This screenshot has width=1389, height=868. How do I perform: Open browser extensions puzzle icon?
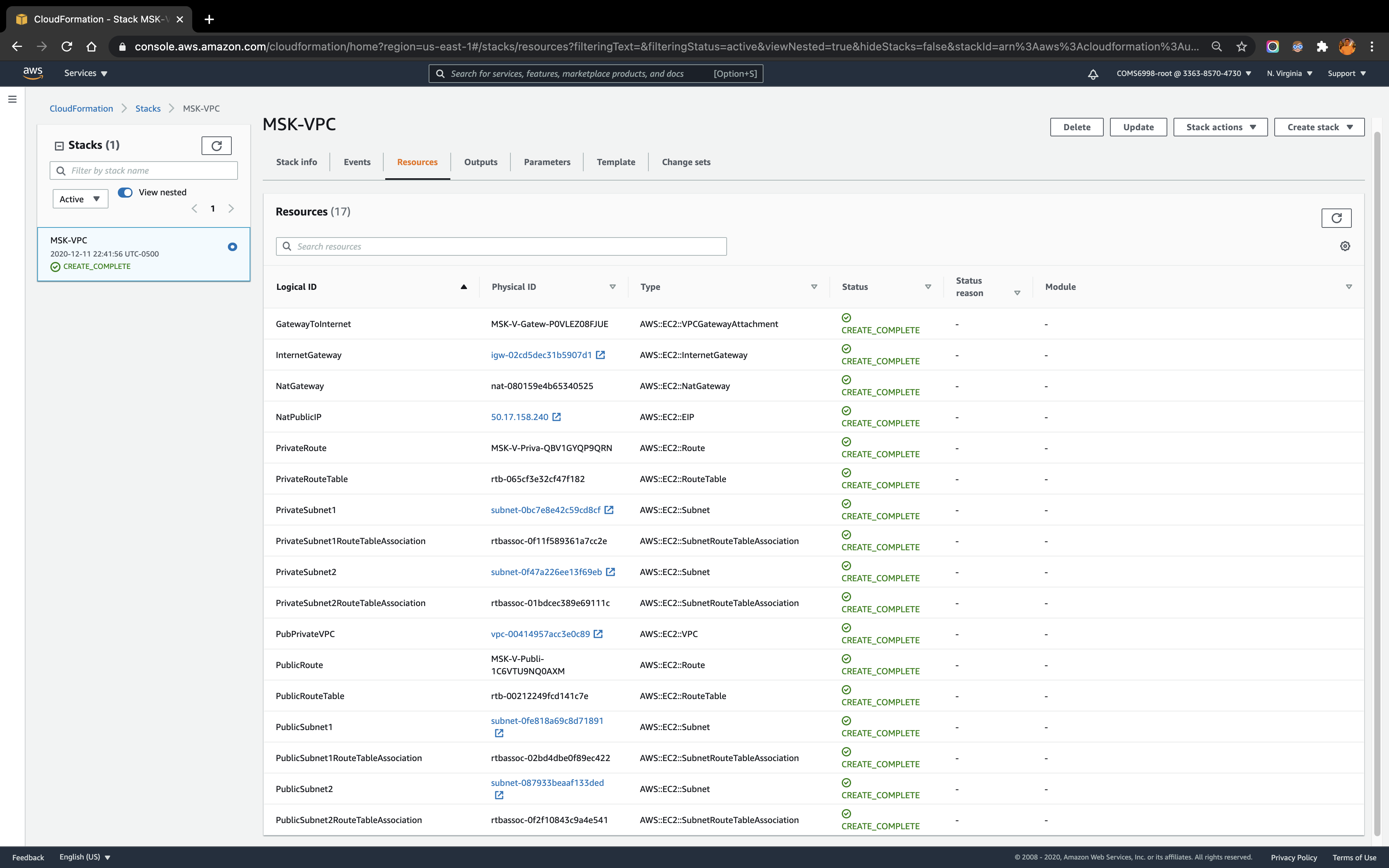pos(1322,46)
